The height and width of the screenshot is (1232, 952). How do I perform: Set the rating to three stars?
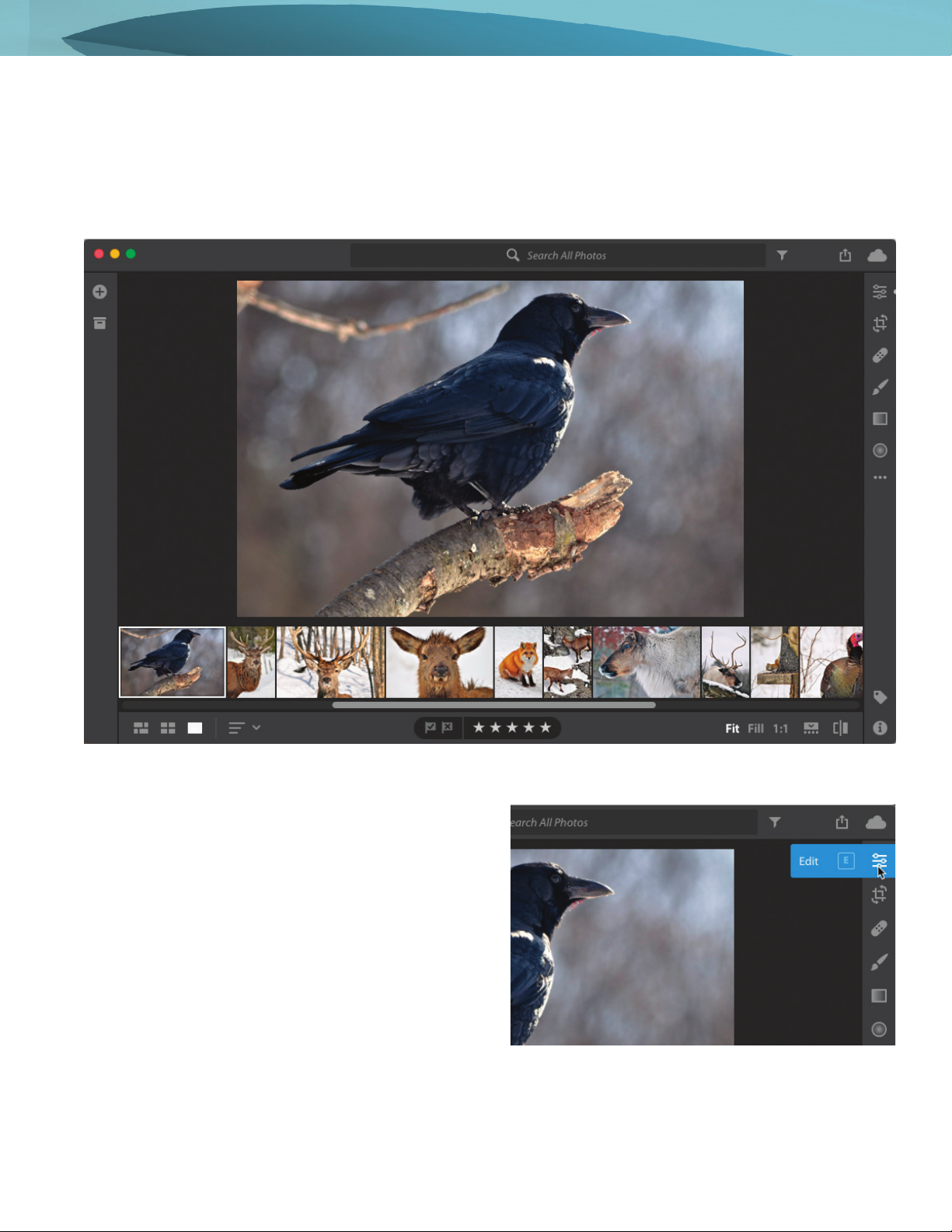pos(512,728)
